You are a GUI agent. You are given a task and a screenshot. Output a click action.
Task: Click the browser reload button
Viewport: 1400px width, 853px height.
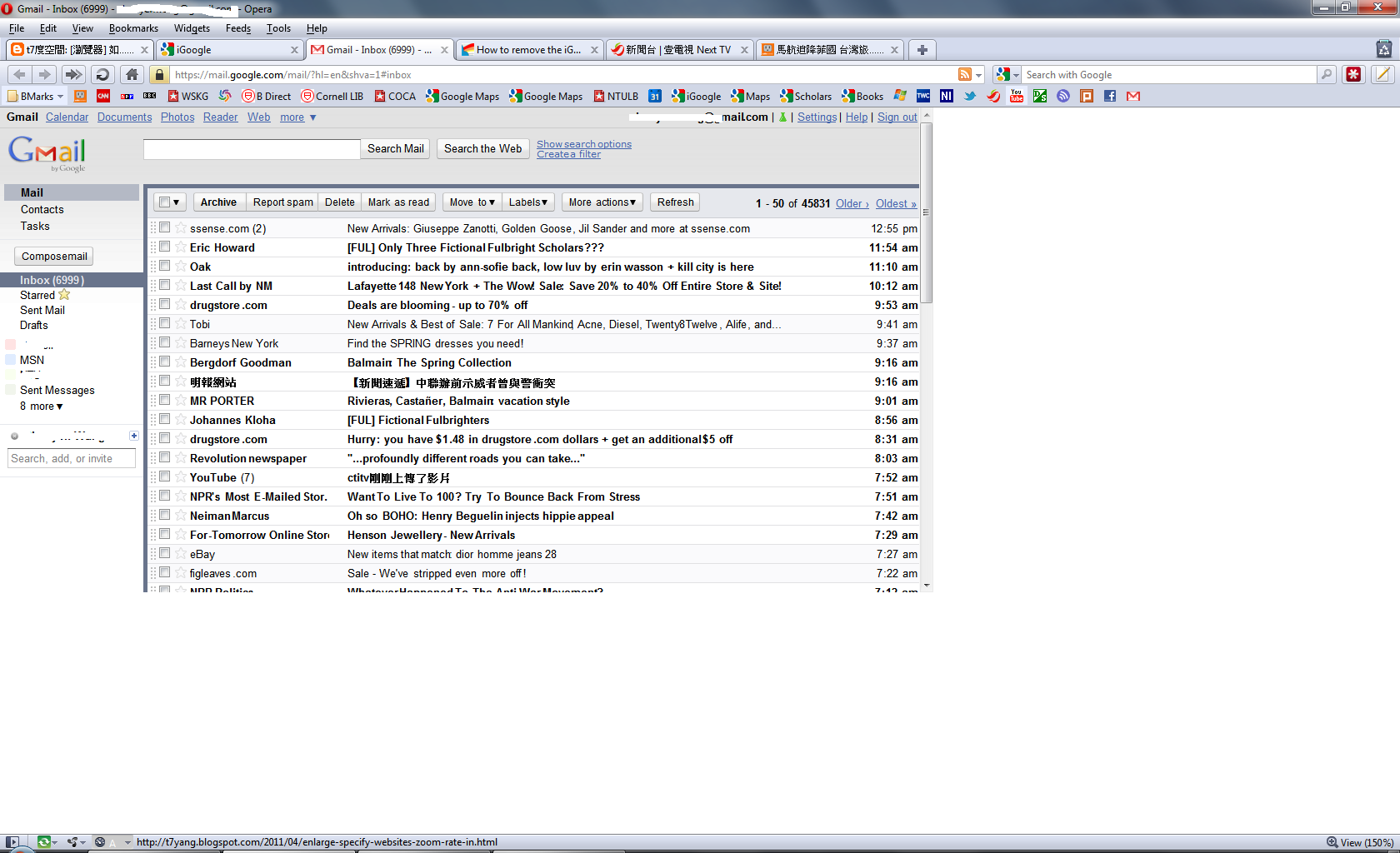coord(102,74)
